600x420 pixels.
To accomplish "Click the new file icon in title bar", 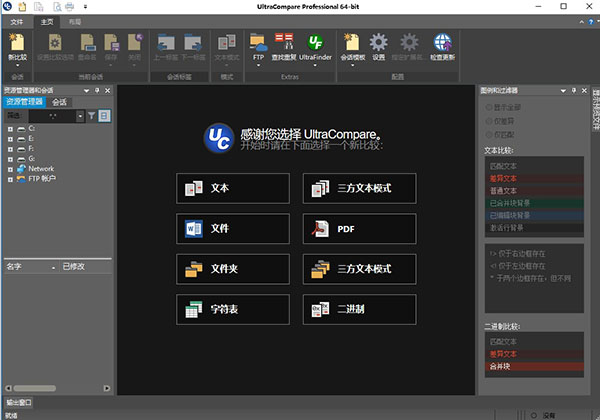I will (23, 6).
